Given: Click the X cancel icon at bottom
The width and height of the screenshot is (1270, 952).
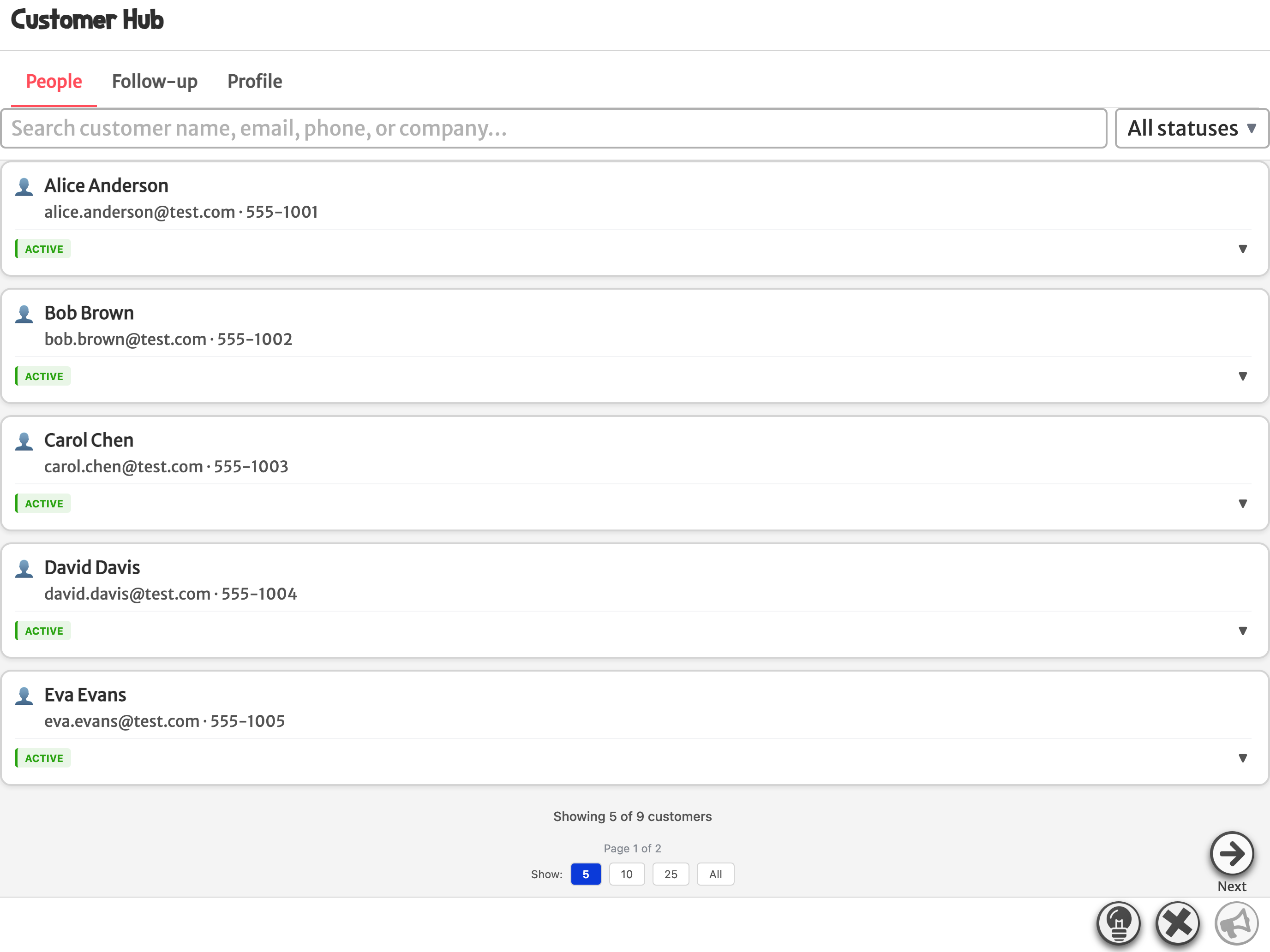Looking at the screenshot, I should pos(1178,923).
